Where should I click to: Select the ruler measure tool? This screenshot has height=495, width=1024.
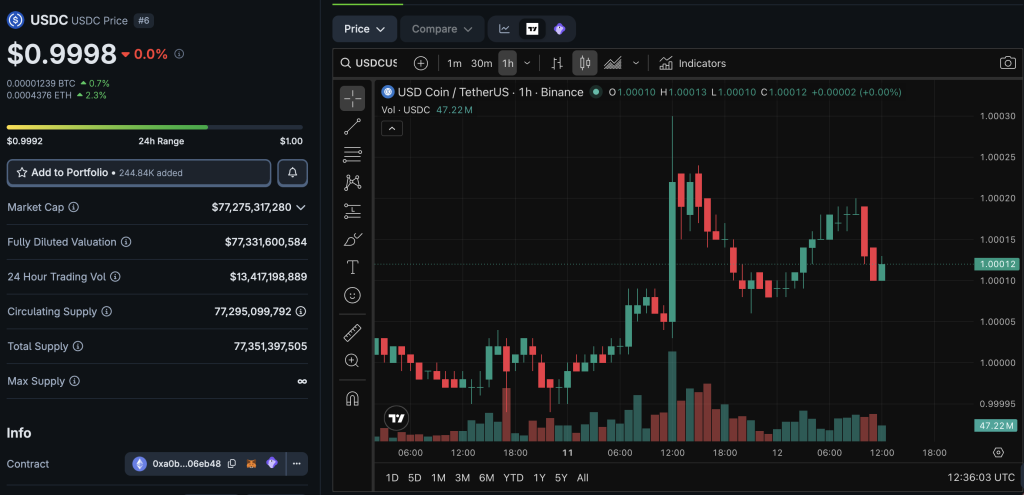(352, 333)
